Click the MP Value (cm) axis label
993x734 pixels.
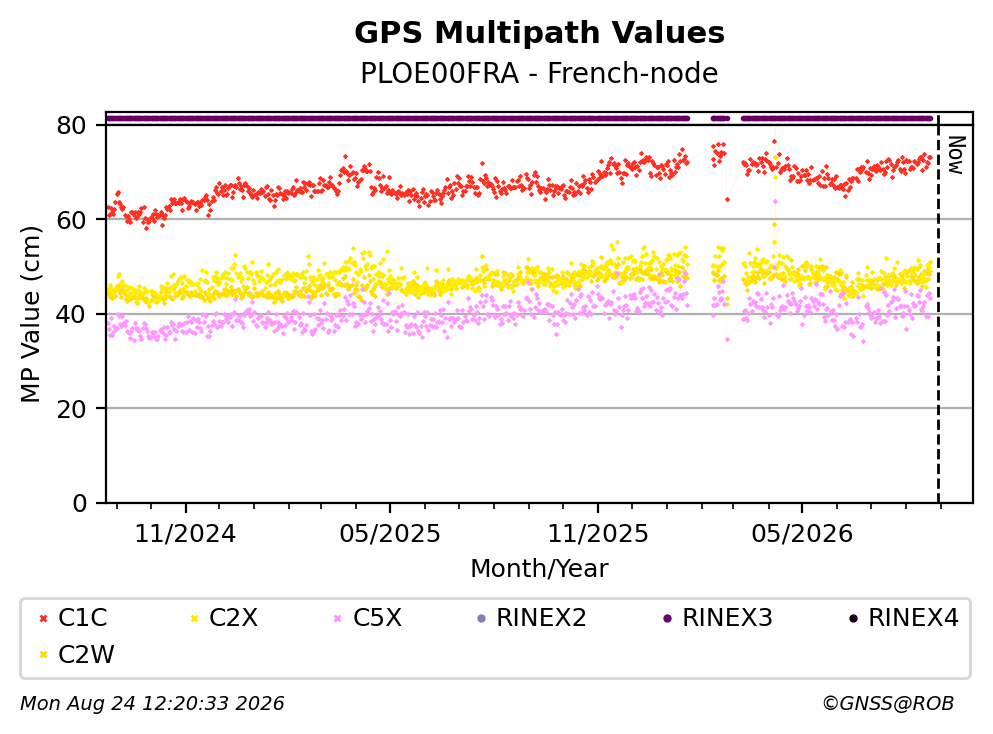click(x=30, y=314)
